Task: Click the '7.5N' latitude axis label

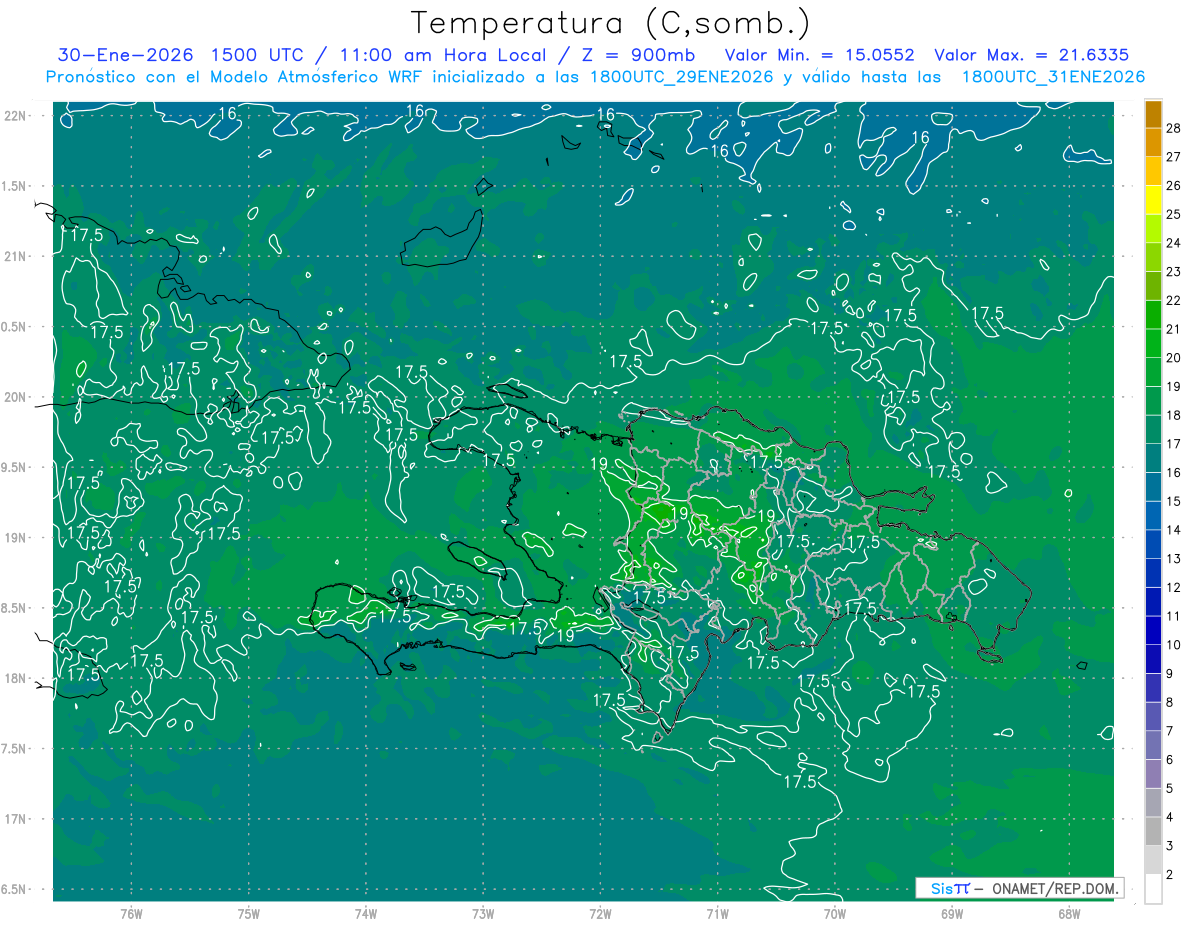Action: tap(16, 749)
